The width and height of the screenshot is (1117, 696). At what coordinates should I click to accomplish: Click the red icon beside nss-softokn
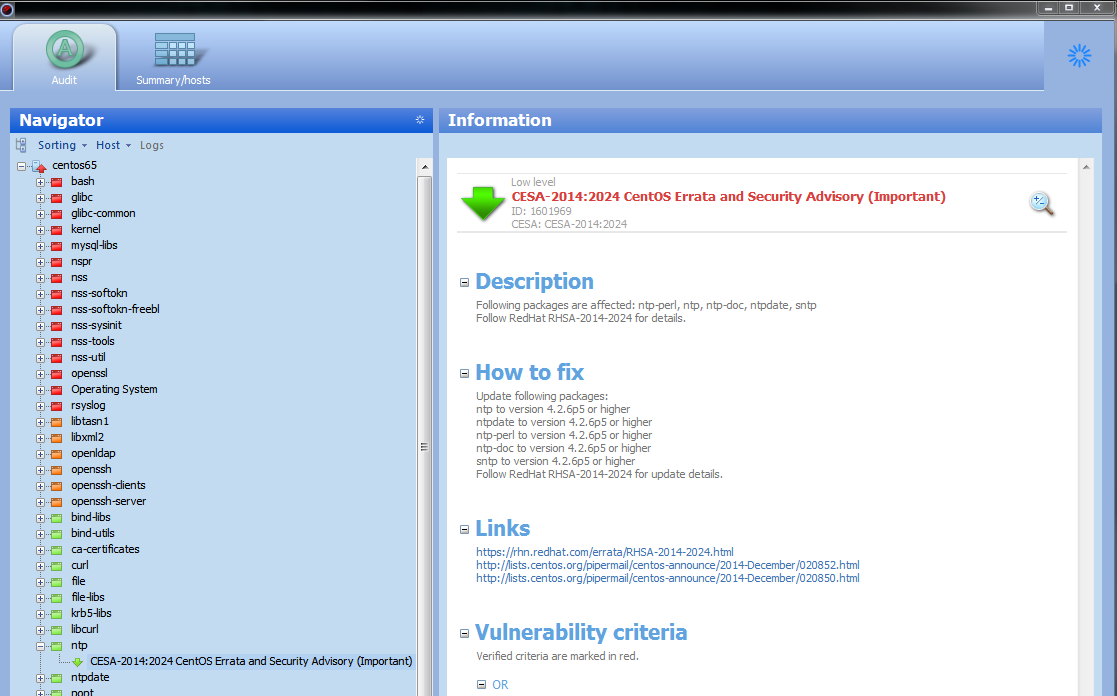[x=56, y=294]
